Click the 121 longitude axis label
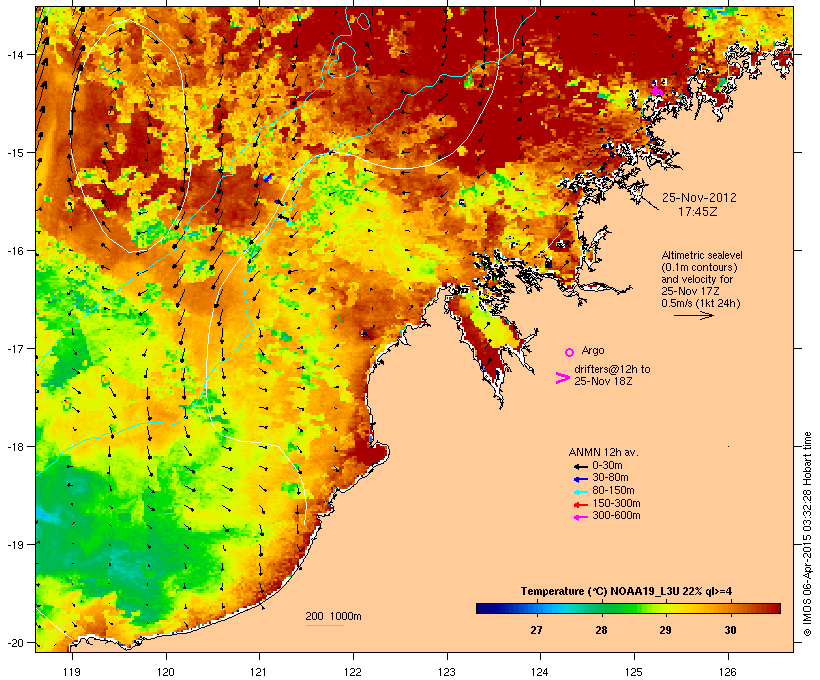820x680 pixels. [259, 672]
